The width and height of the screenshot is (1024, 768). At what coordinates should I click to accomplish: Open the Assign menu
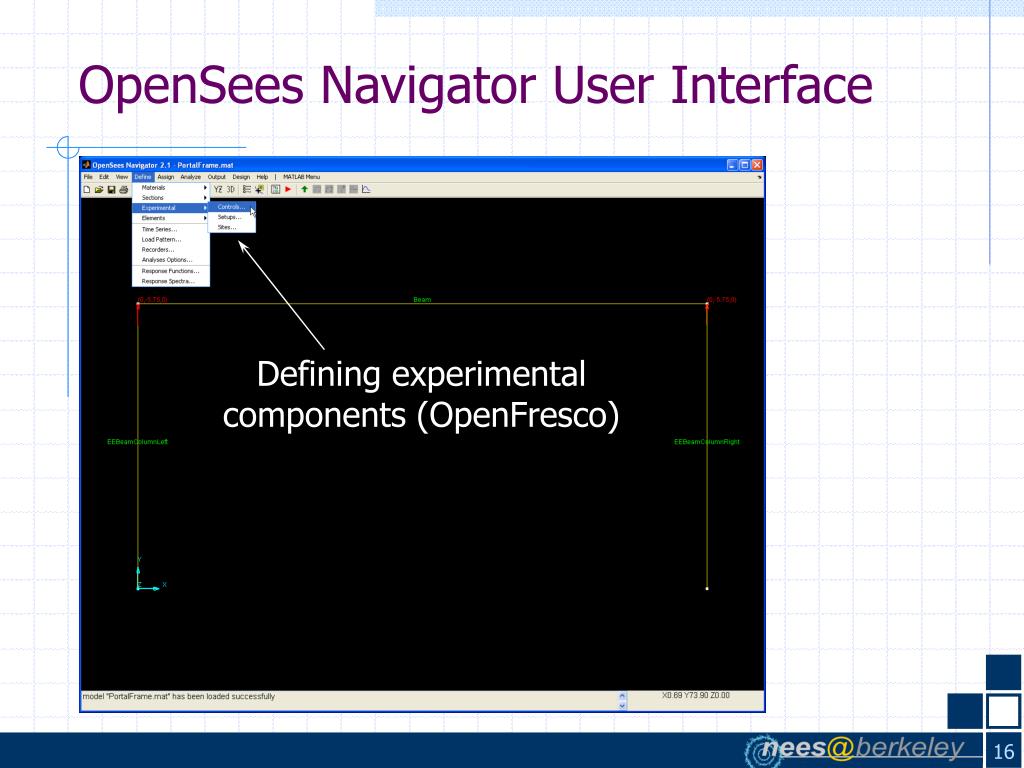click(x=166, y=177)
